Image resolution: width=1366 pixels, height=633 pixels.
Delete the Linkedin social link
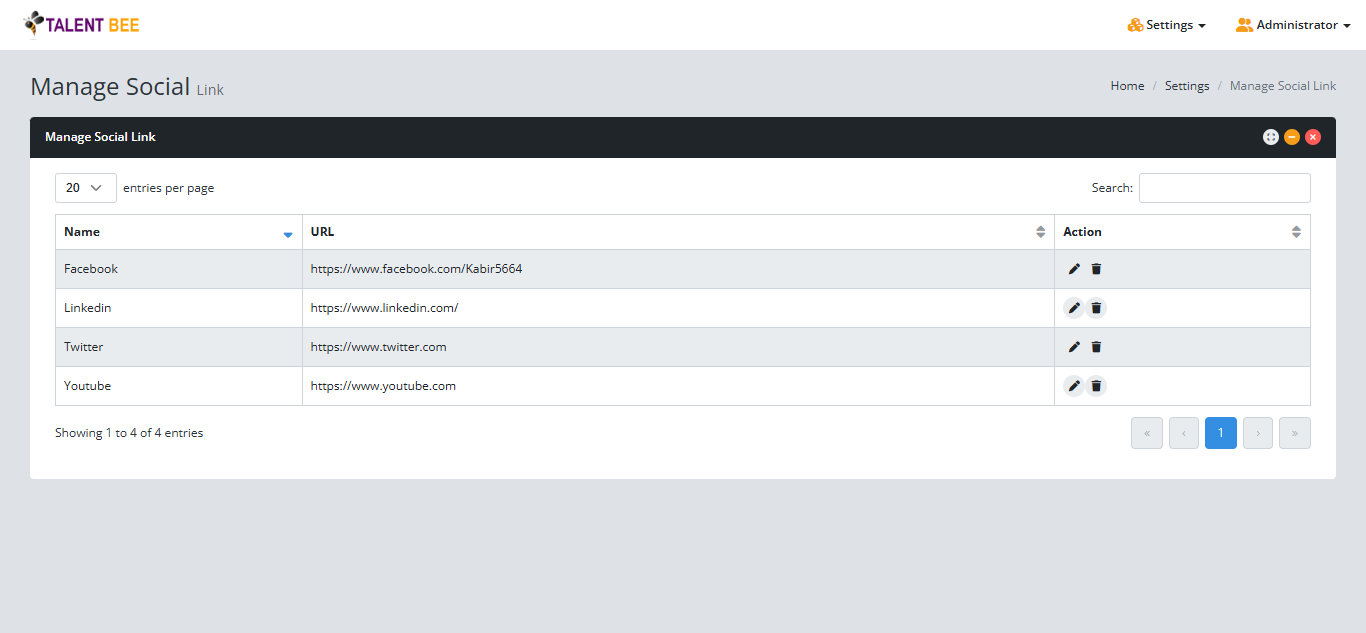[x=1096, y=307]
